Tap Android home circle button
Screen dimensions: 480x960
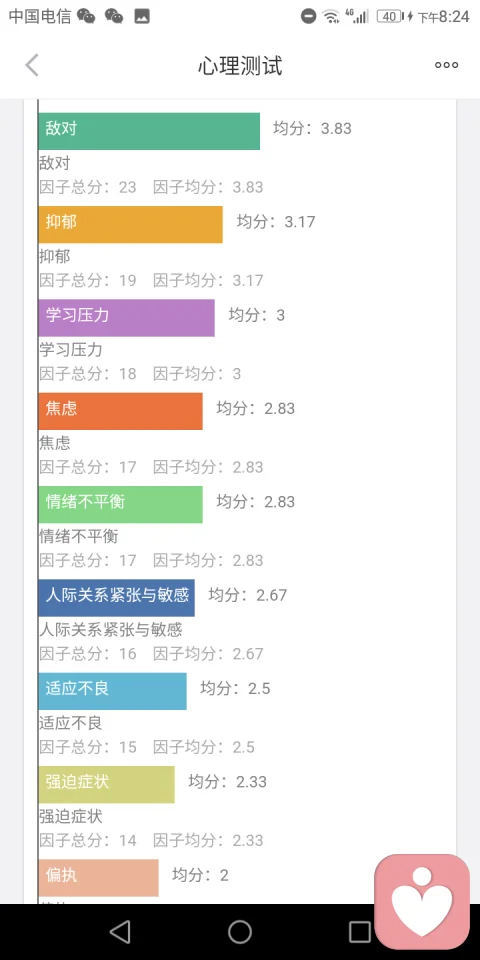[240, 932]
